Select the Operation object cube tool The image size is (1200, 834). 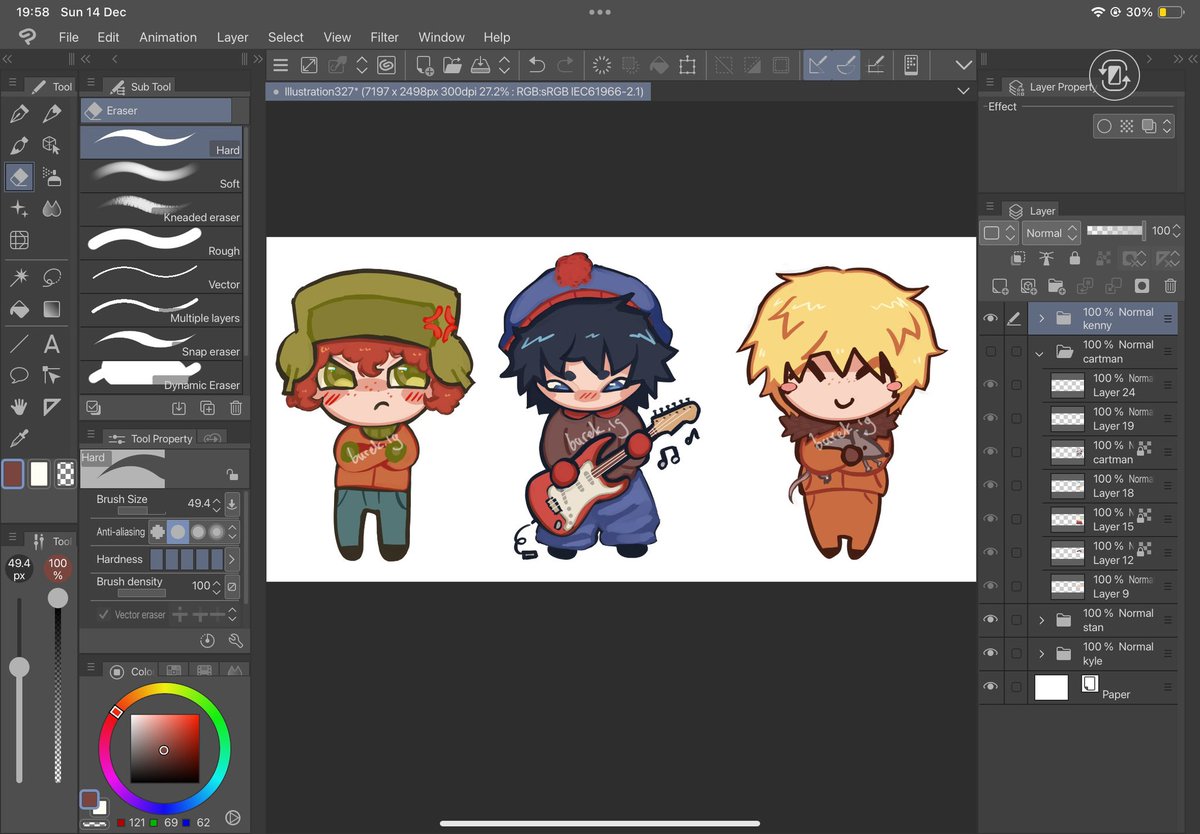click(52, 145)
